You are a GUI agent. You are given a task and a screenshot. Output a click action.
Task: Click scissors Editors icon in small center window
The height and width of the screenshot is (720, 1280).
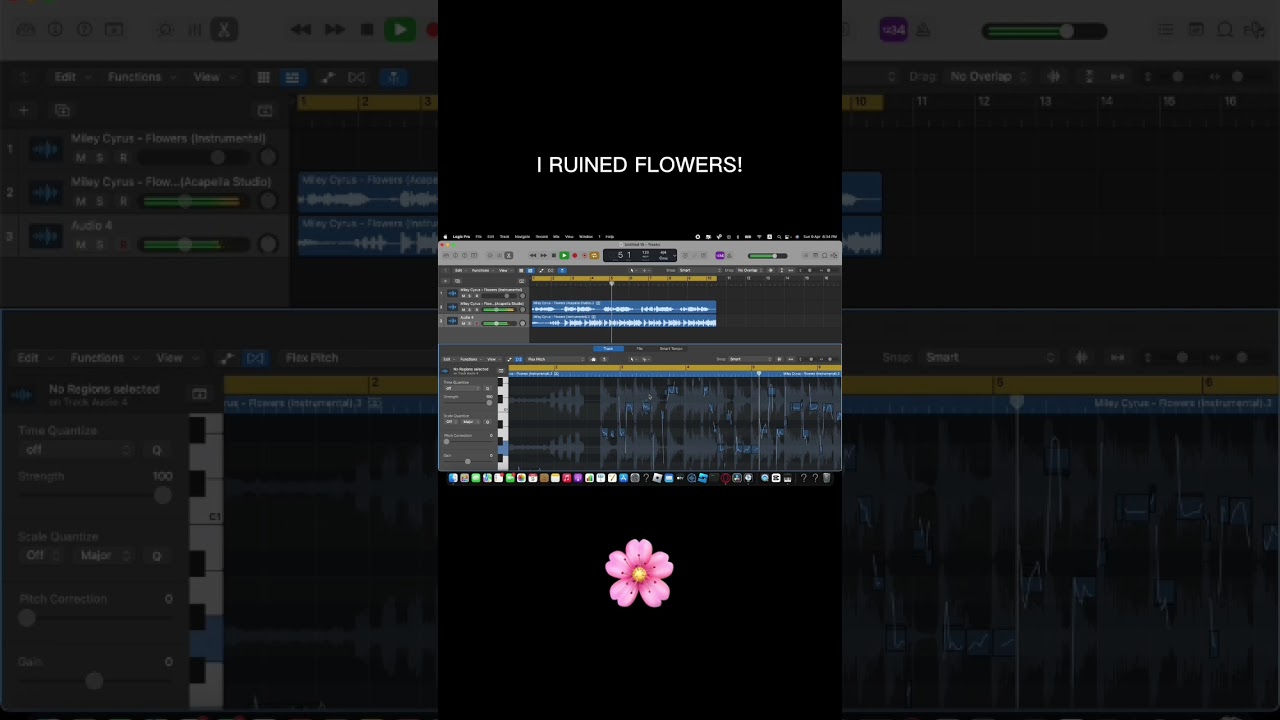(x=508, y=255)
